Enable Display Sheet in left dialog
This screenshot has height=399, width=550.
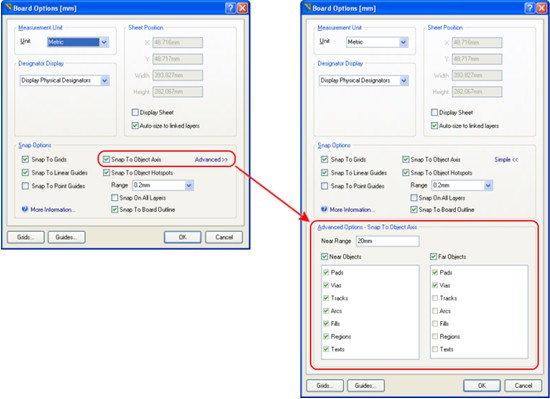point(135,112)
